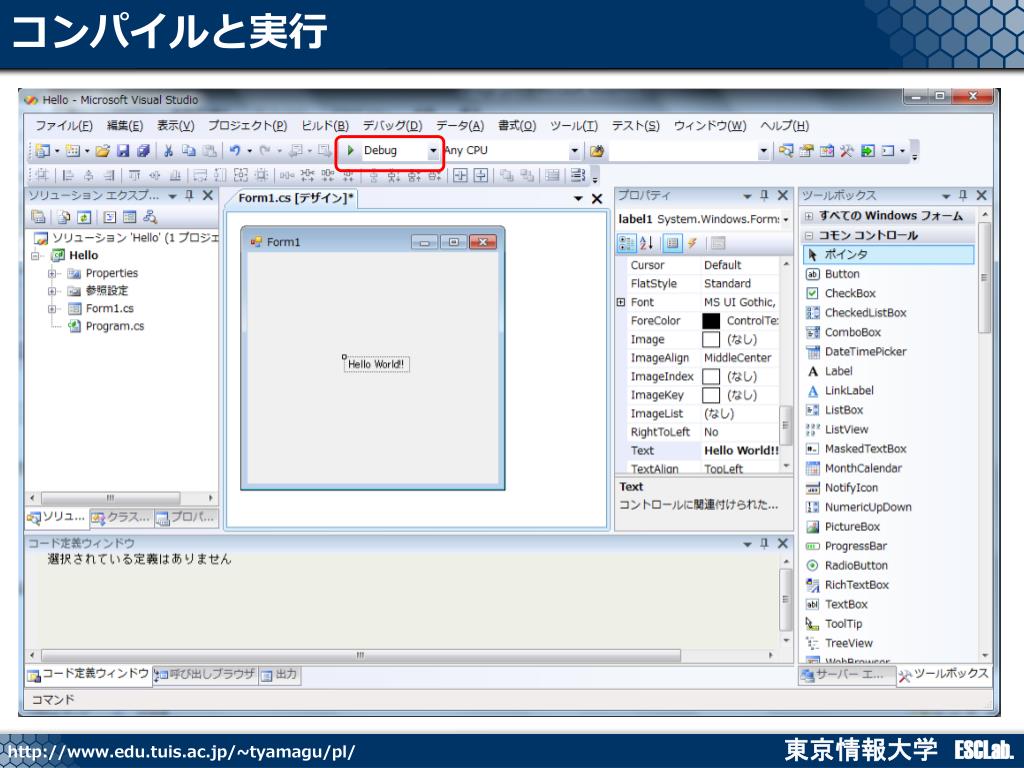Expand the Font property group
This screenshot has width=1024, height=768.
point(621,302)
